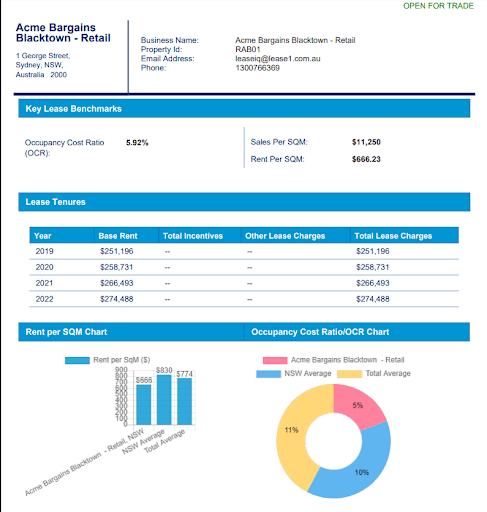
Task: Click Total Lease Charges $274,488 in 2022 row
Action: [373, 299]
